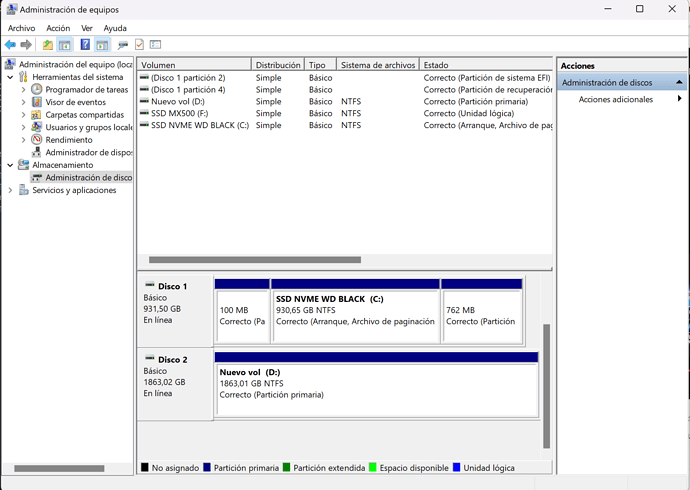Click the Visor de eventos icon

pyautogui.click(x=37, y=102)
